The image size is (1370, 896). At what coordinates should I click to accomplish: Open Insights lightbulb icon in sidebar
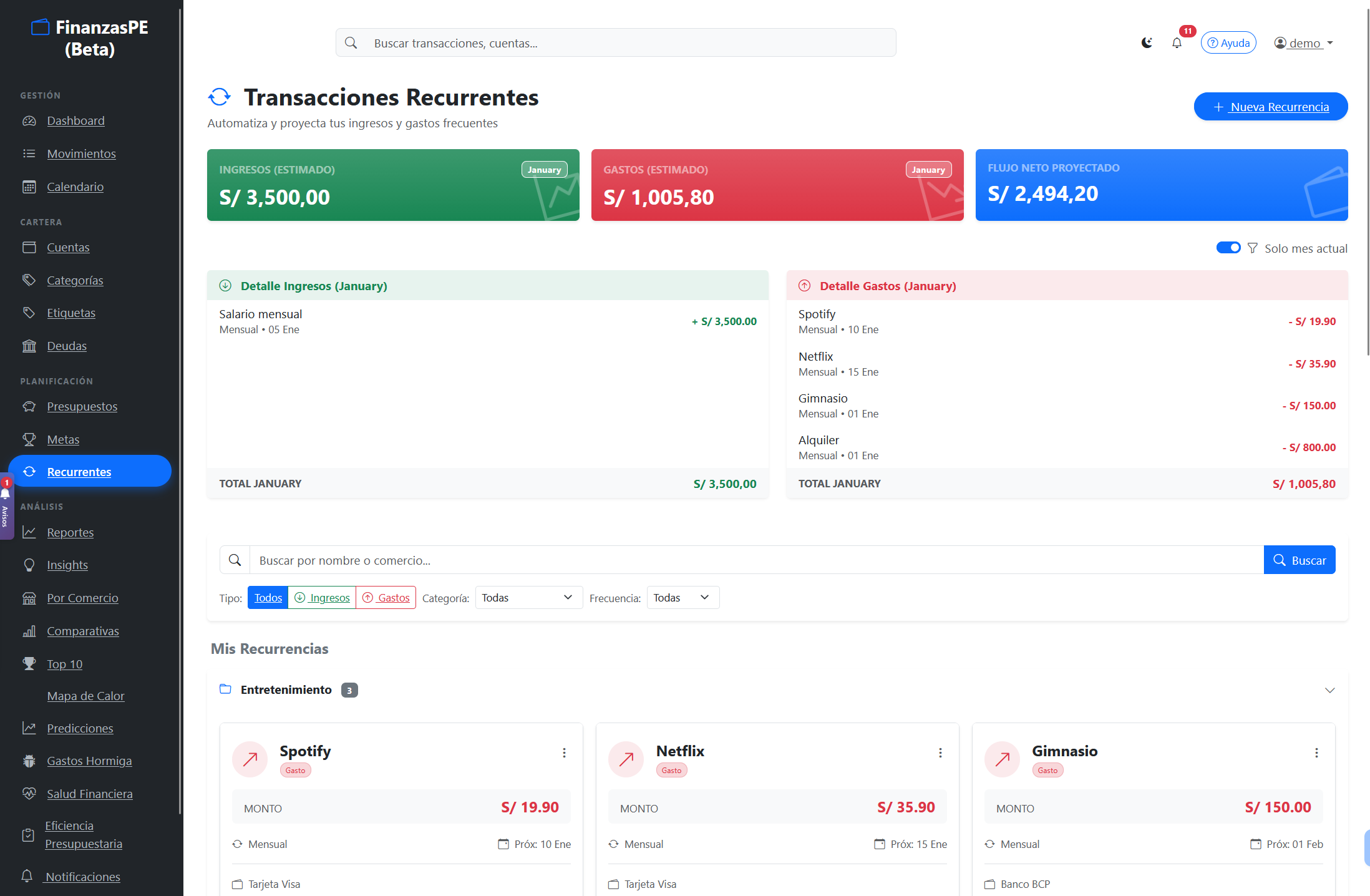(x=29, y=565)
